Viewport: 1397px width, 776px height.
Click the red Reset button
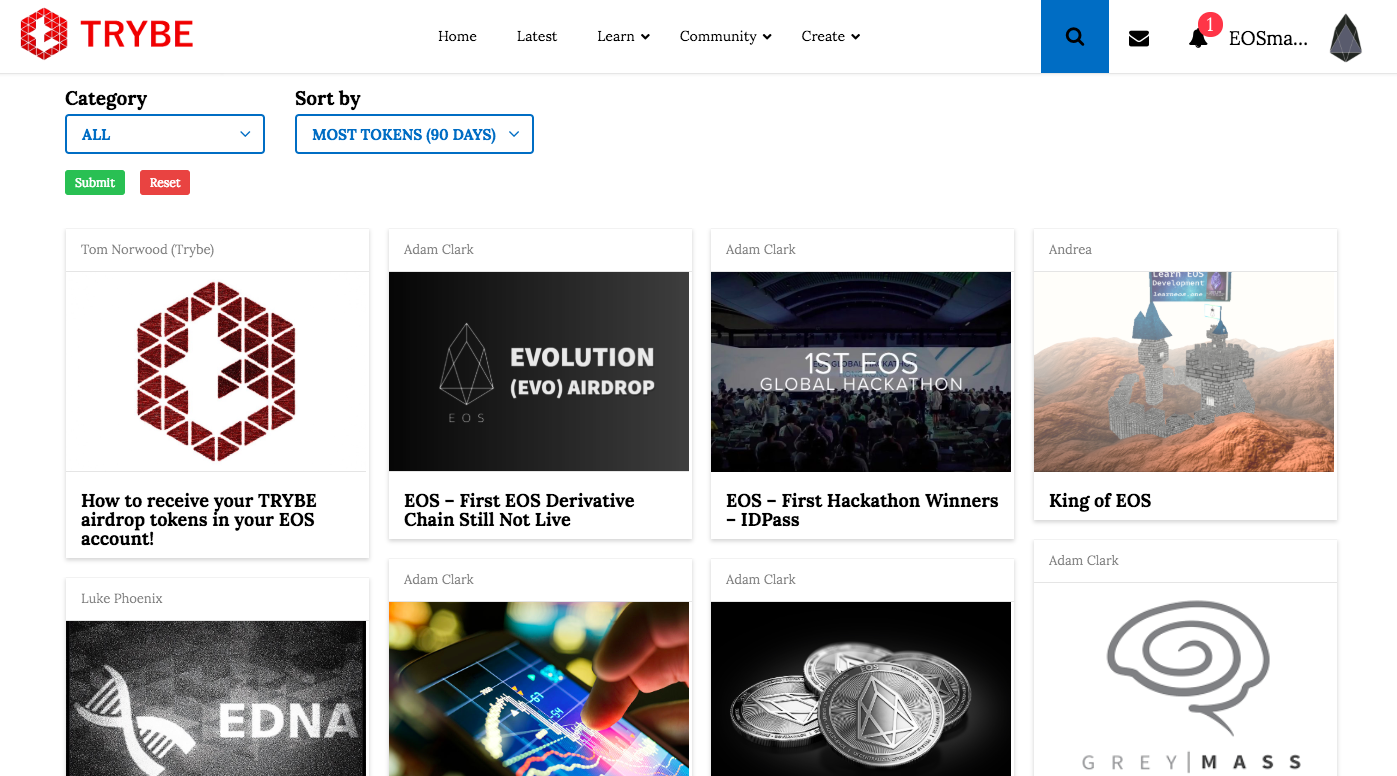coord(165,182)
